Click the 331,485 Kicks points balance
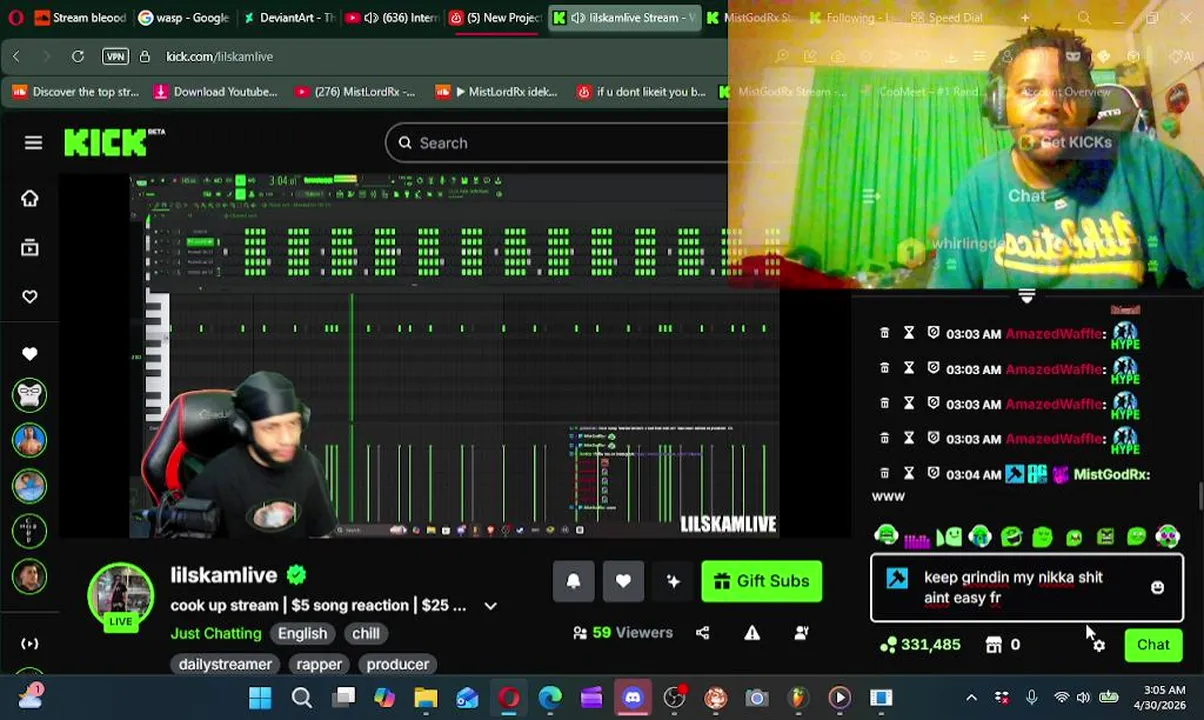The height and width of the screenshot is (720, 1204). pos(920,645)
